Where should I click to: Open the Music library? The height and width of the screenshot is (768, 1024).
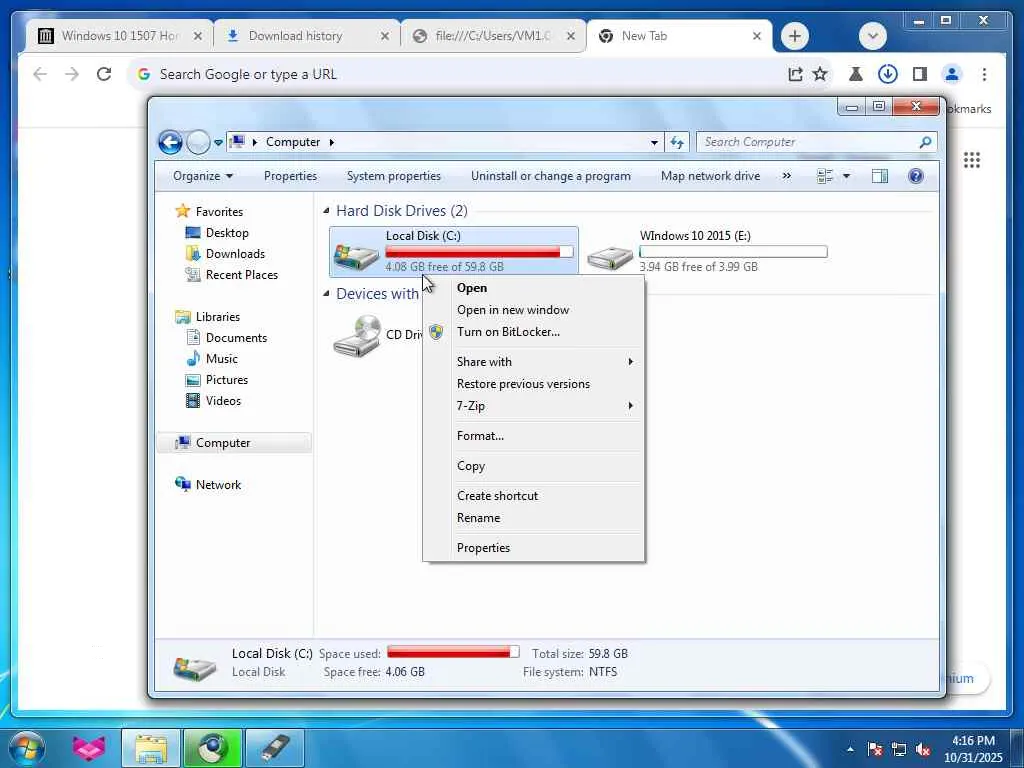pos(212,359)
